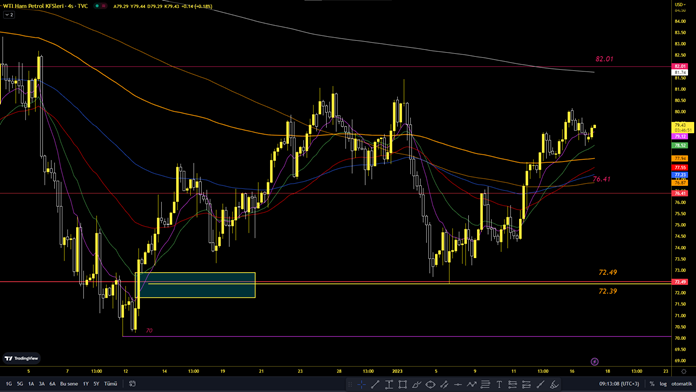
Task: Collapse the indicator legend arrow
Action: click(9, 15)
